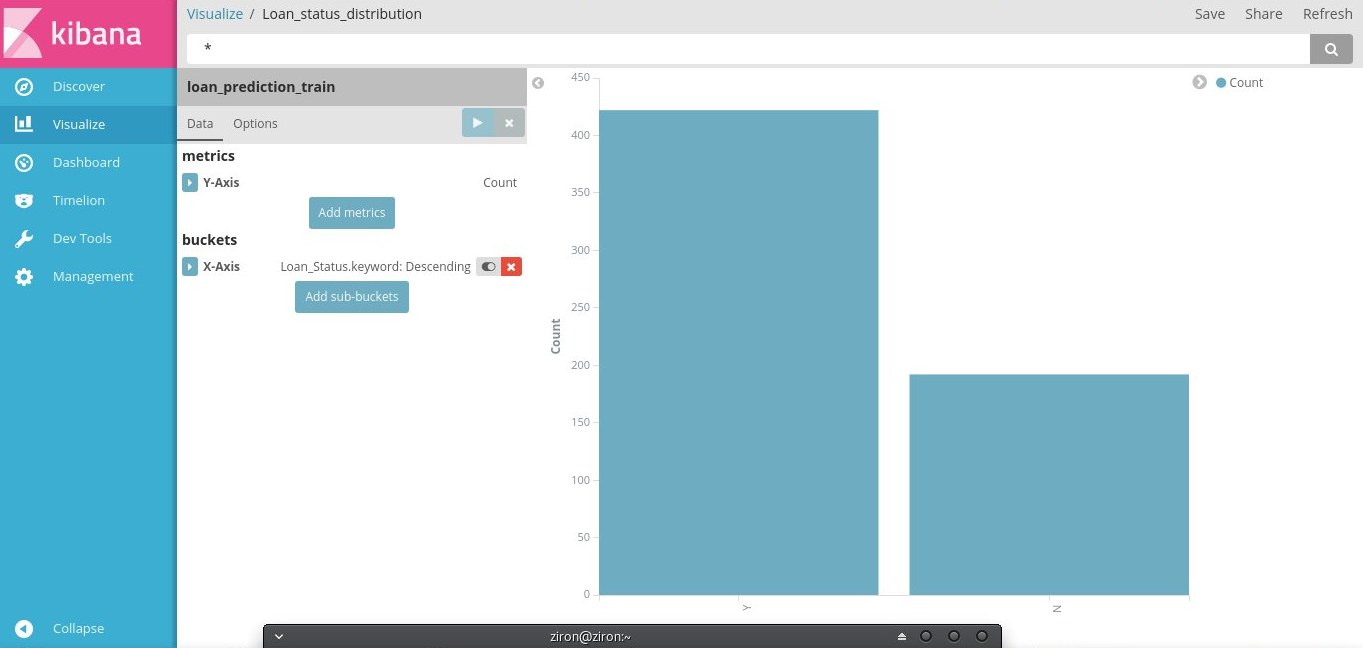Click the Add metrics button
Viewport: 1363px width, 648px height.
tap(352, 213)
